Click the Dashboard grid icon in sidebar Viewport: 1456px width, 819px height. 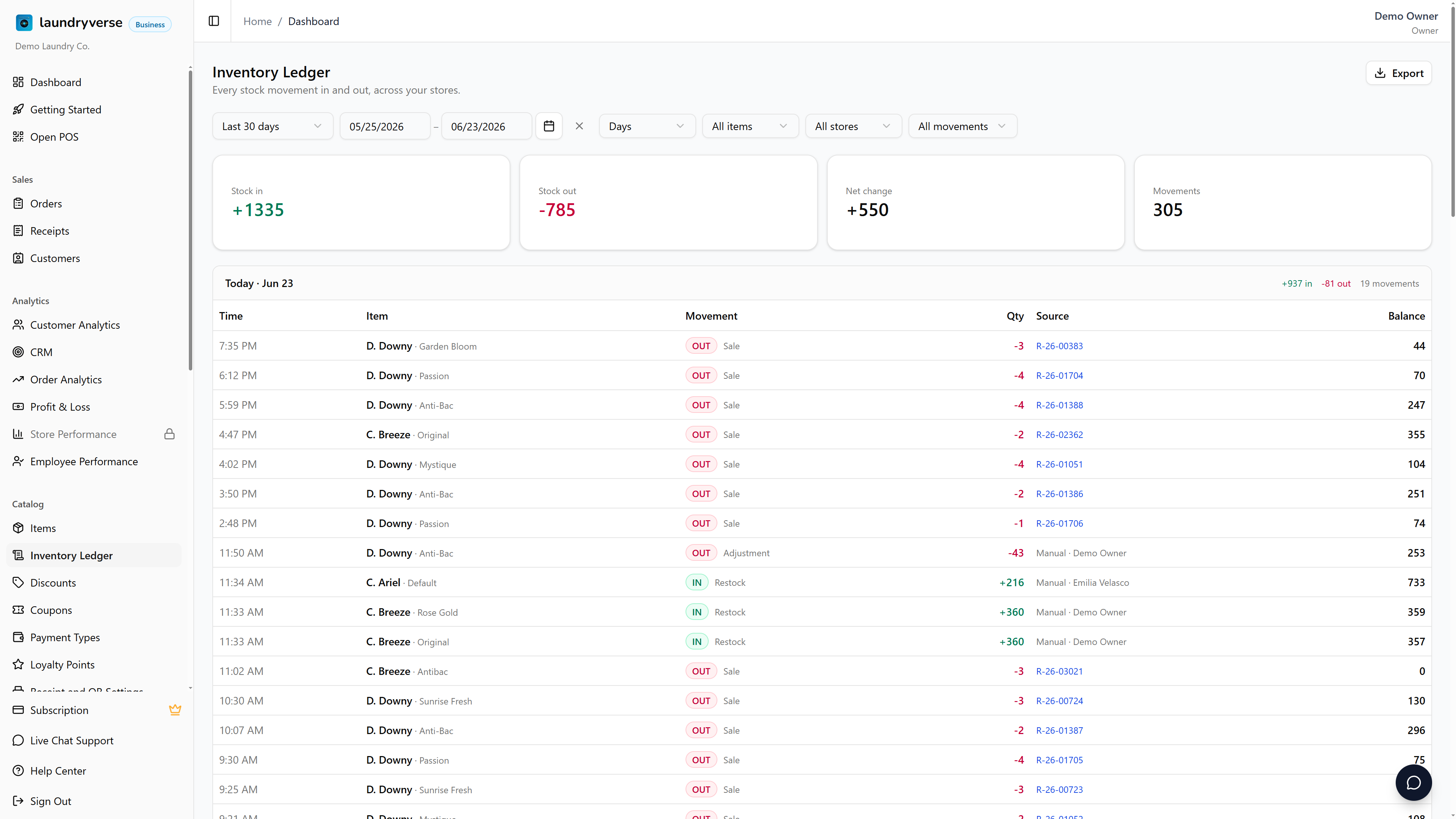coord(18,82)
